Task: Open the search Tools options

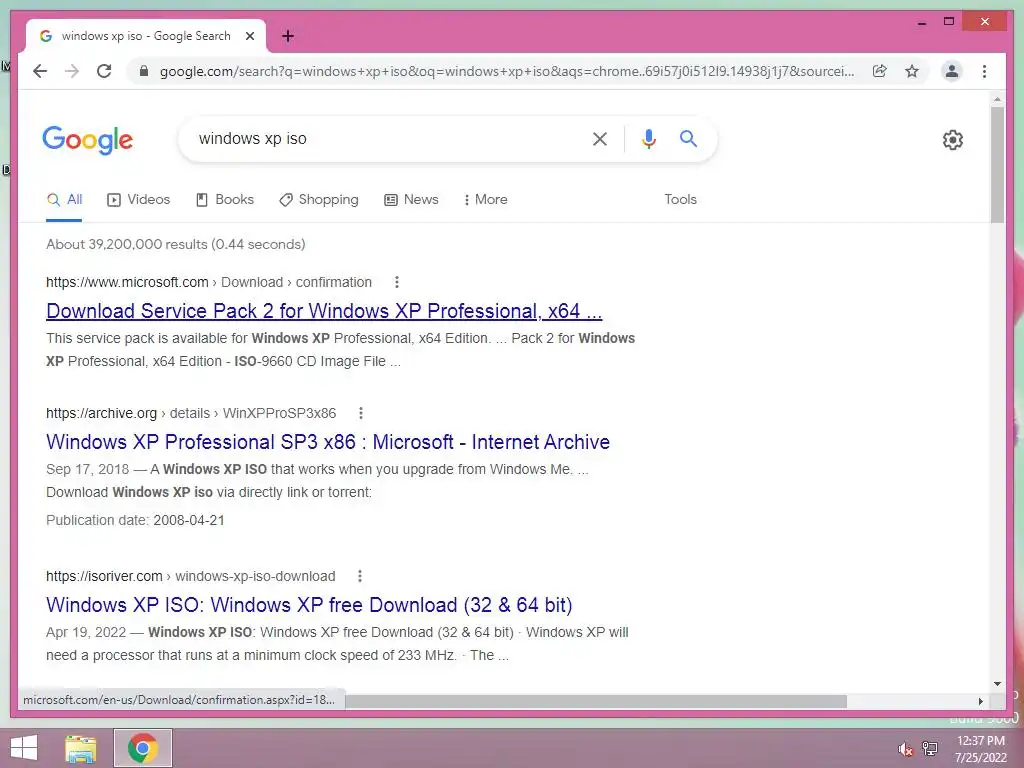Action: [680, 200]
